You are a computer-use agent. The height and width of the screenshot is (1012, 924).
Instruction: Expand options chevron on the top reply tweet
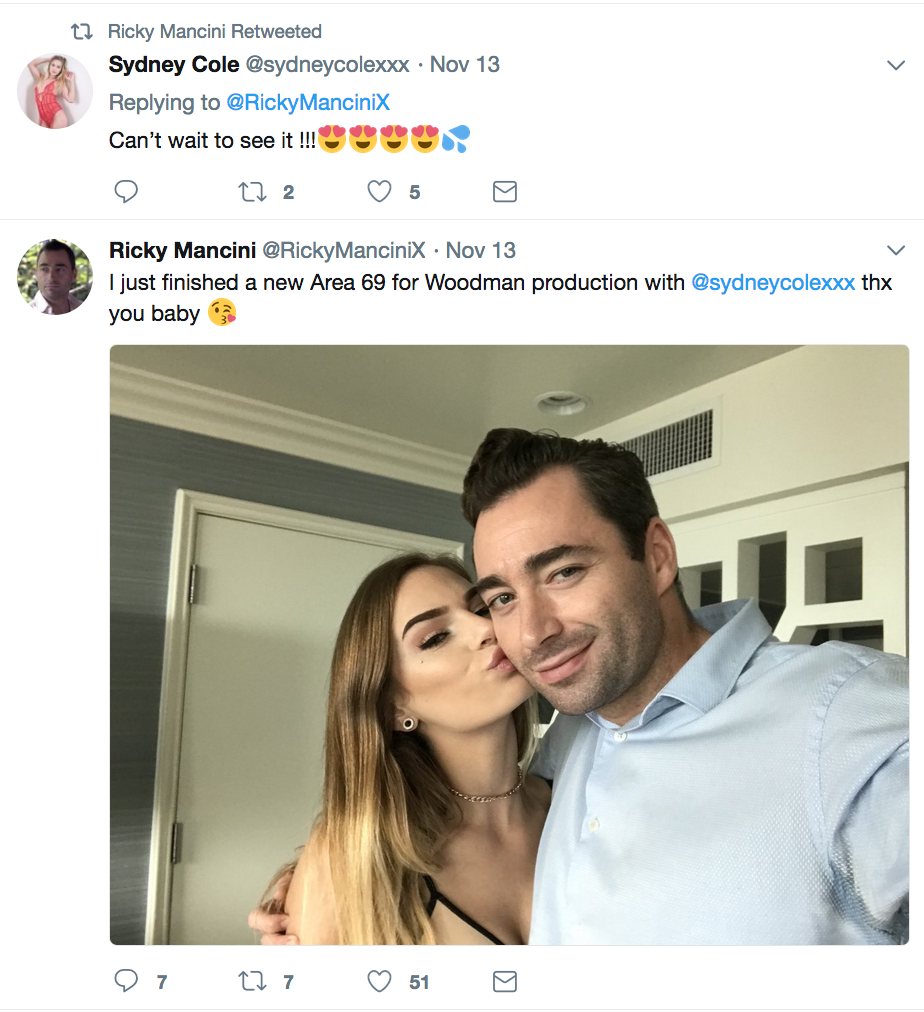tap(896, 66)
